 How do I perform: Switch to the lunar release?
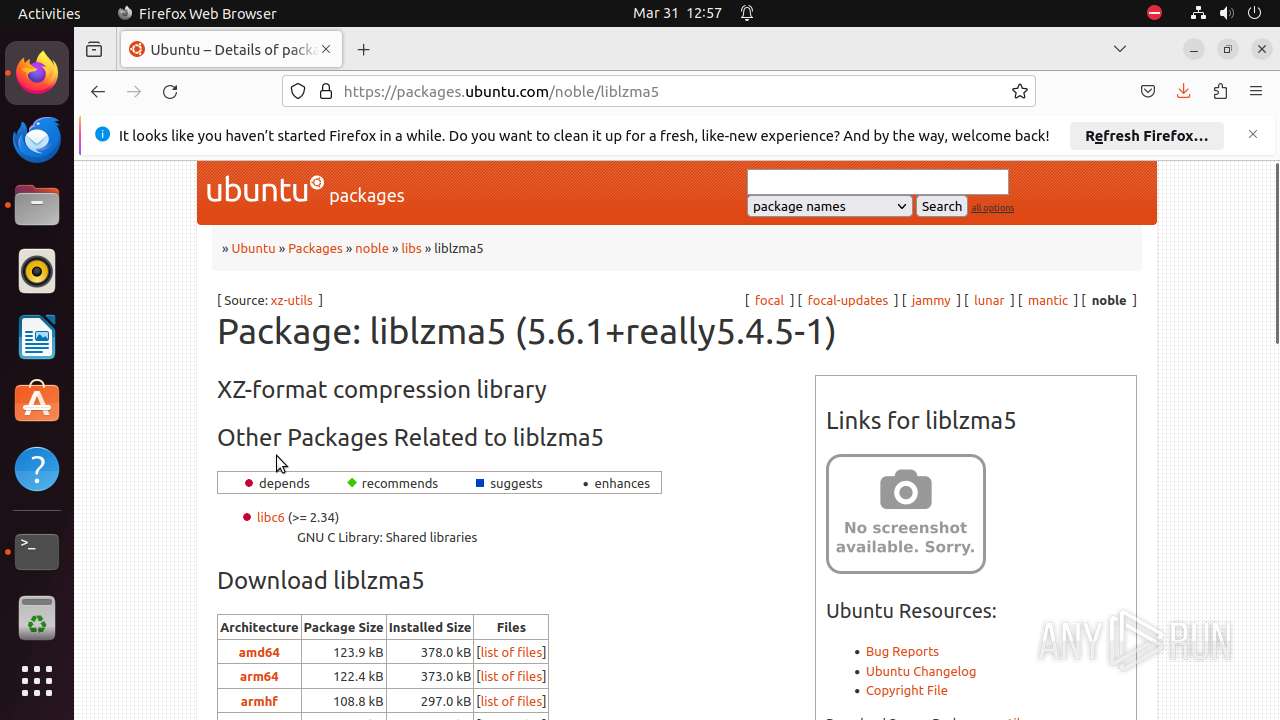click(989, 300)
